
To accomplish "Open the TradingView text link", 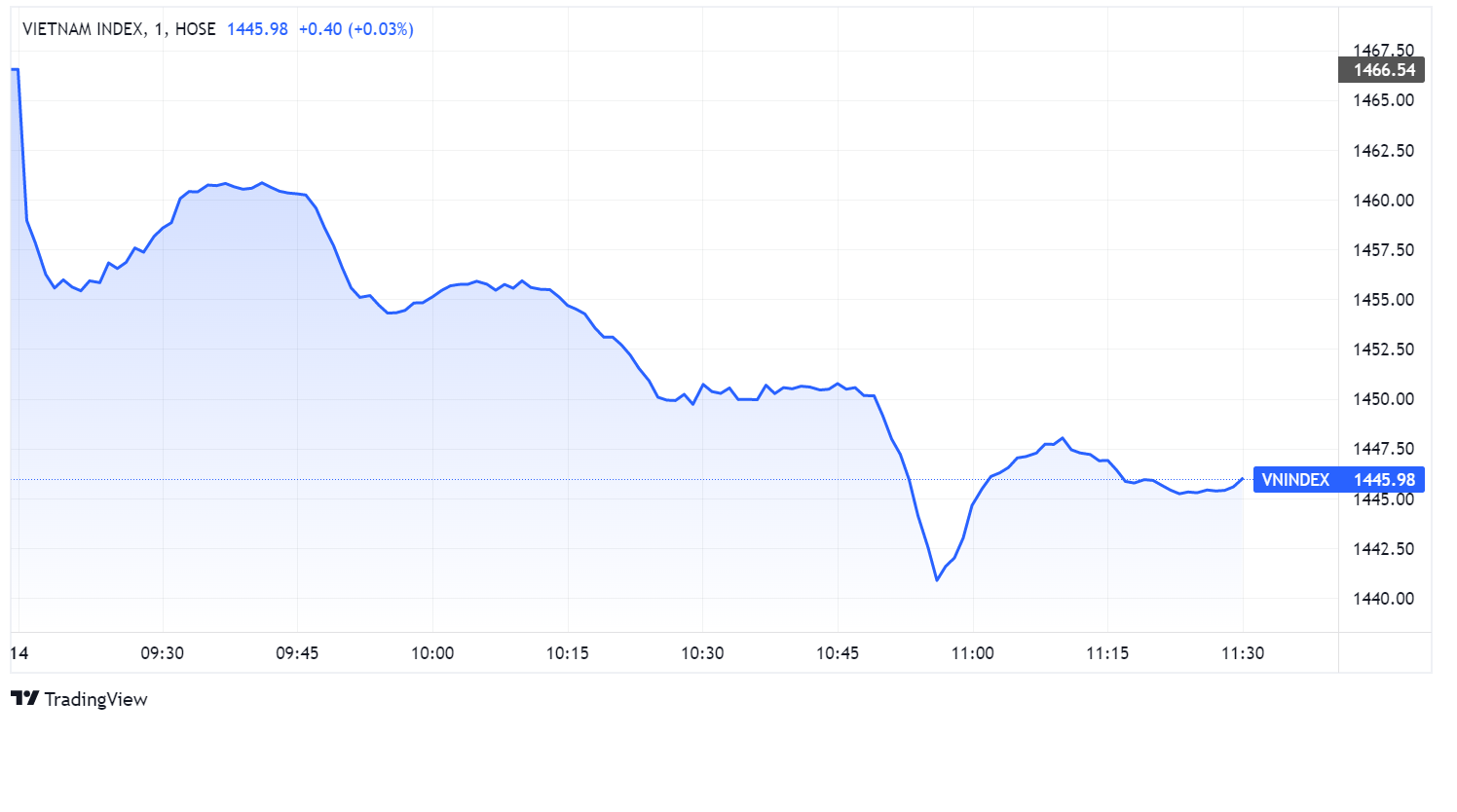I will pos(95,699).
